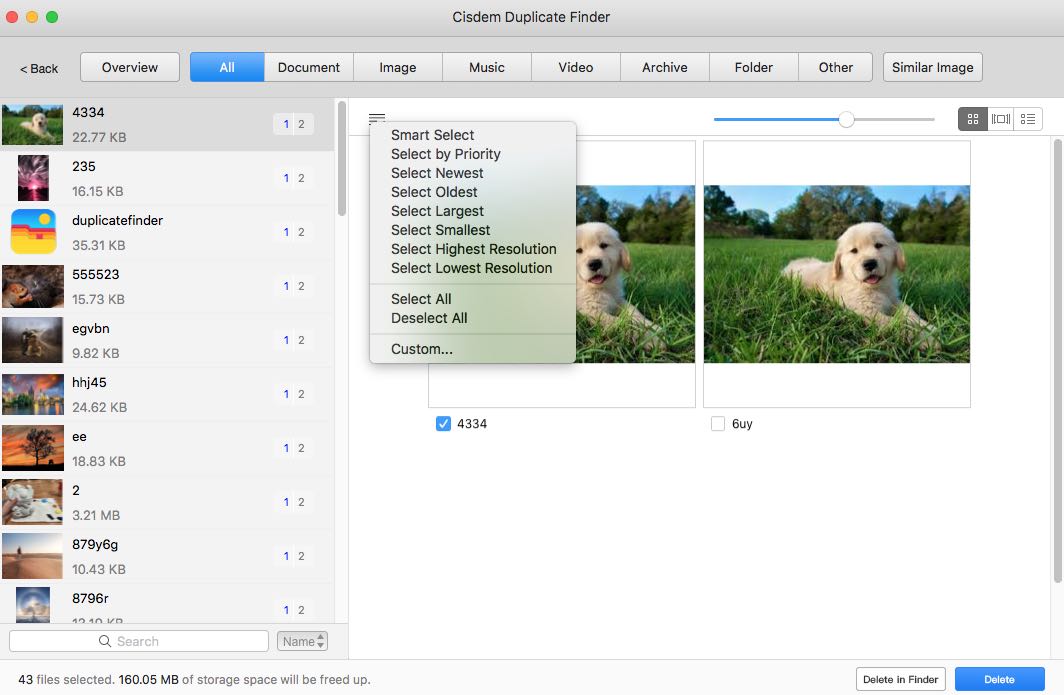Select the duplicatefinder app icon row
The width and height of the screenshot is (1064, 695).
[x=167, y=232]
